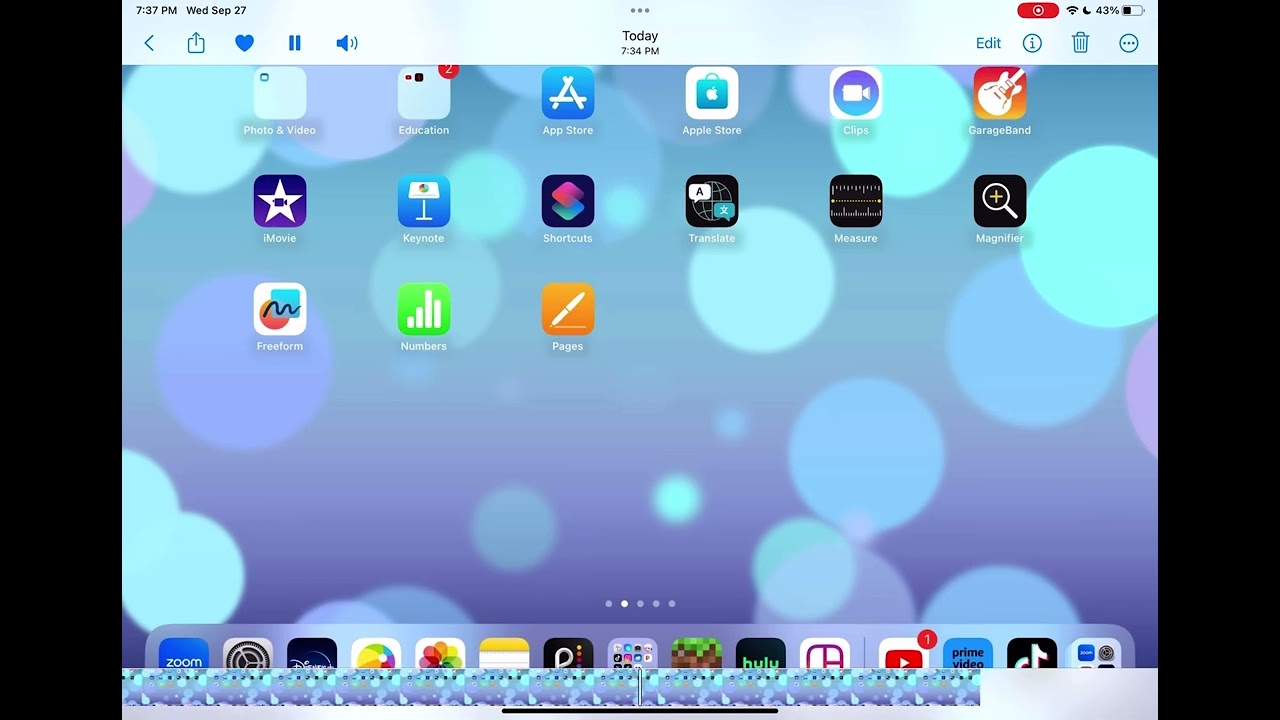The image size is (1280, 720).
Task: Open the Apple Store app
Action: pyautogui.click(x=712, y=93)
